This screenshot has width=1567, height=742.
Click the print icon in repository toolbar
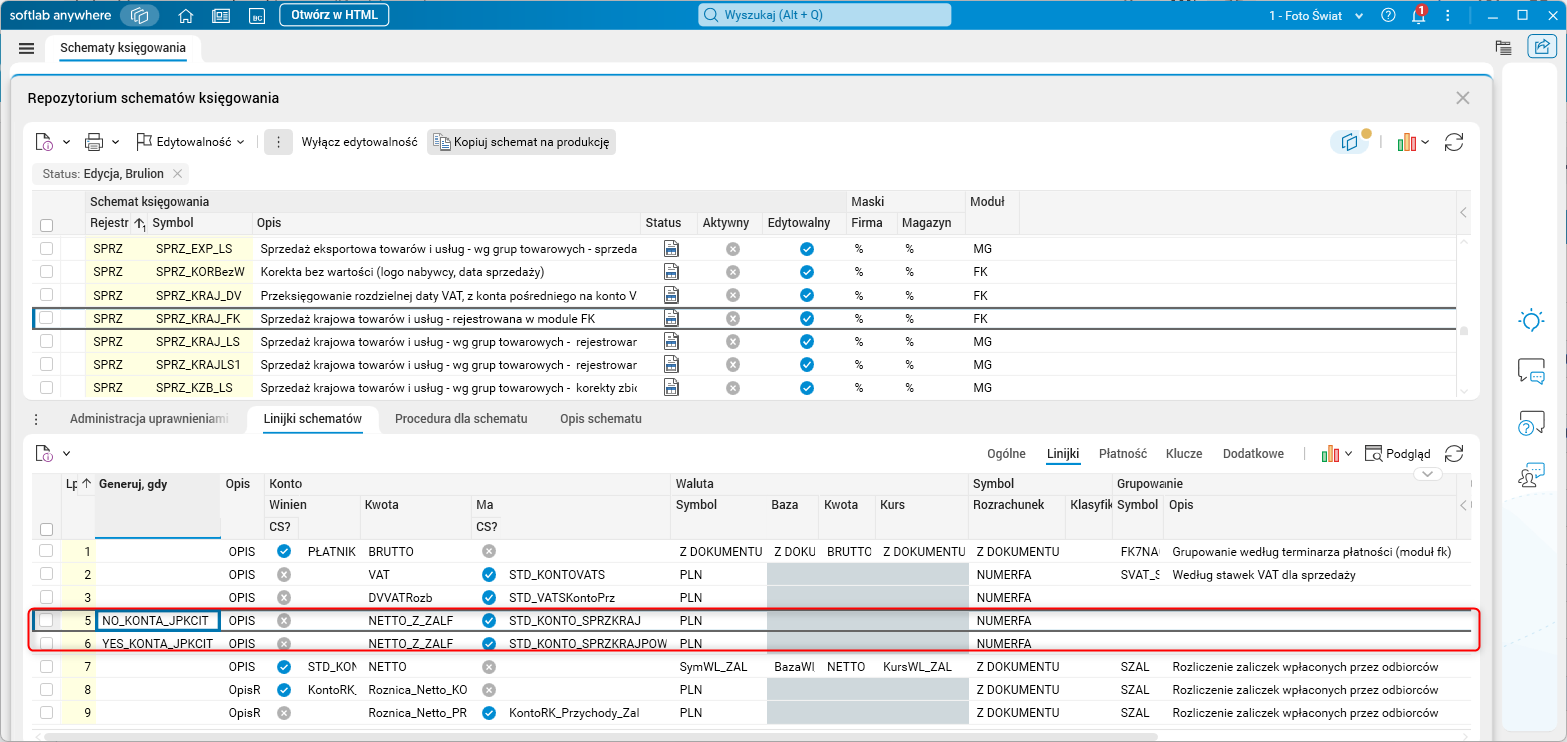pos(94,142)
